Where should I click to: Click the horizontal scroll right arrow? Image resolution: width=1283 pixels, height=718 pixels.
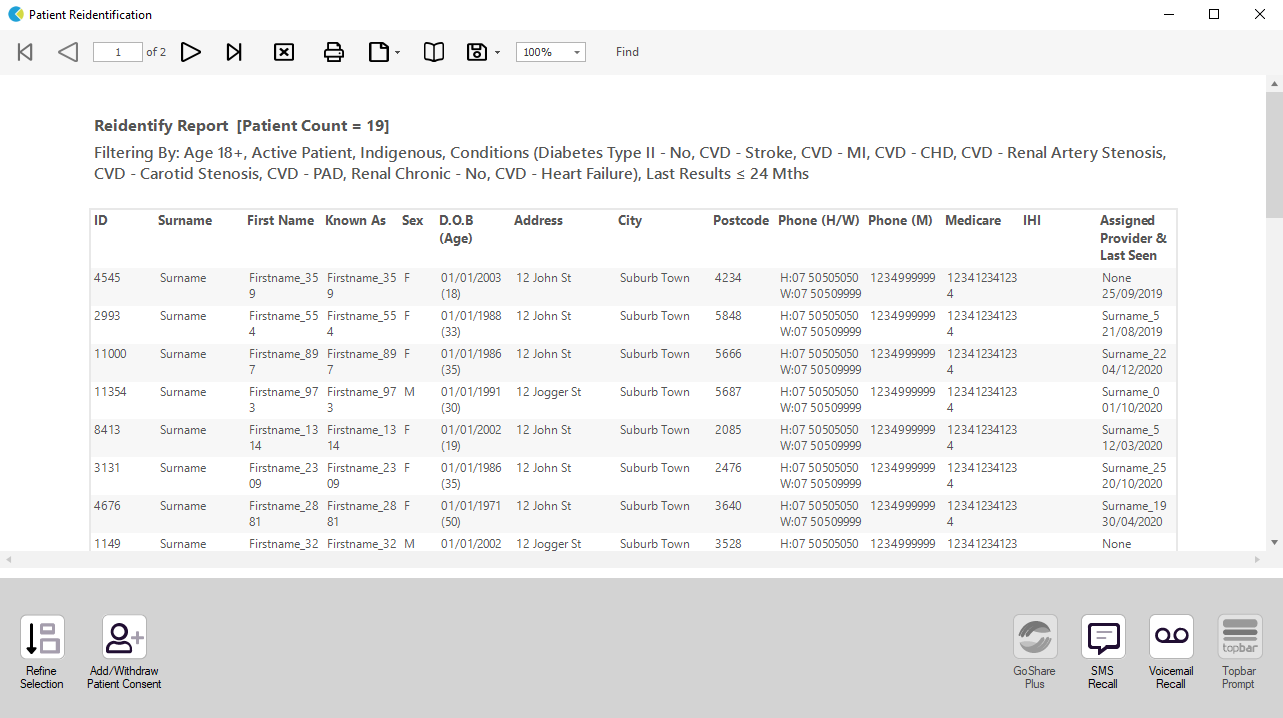[1258, 559]
